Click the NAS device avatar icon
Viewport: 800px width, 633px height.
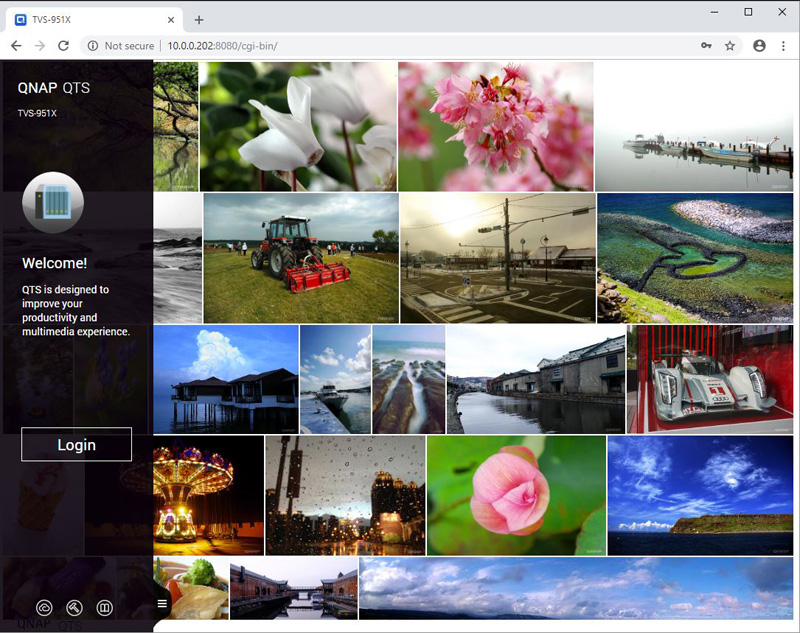pyautogui.click(x=52, y=202)
